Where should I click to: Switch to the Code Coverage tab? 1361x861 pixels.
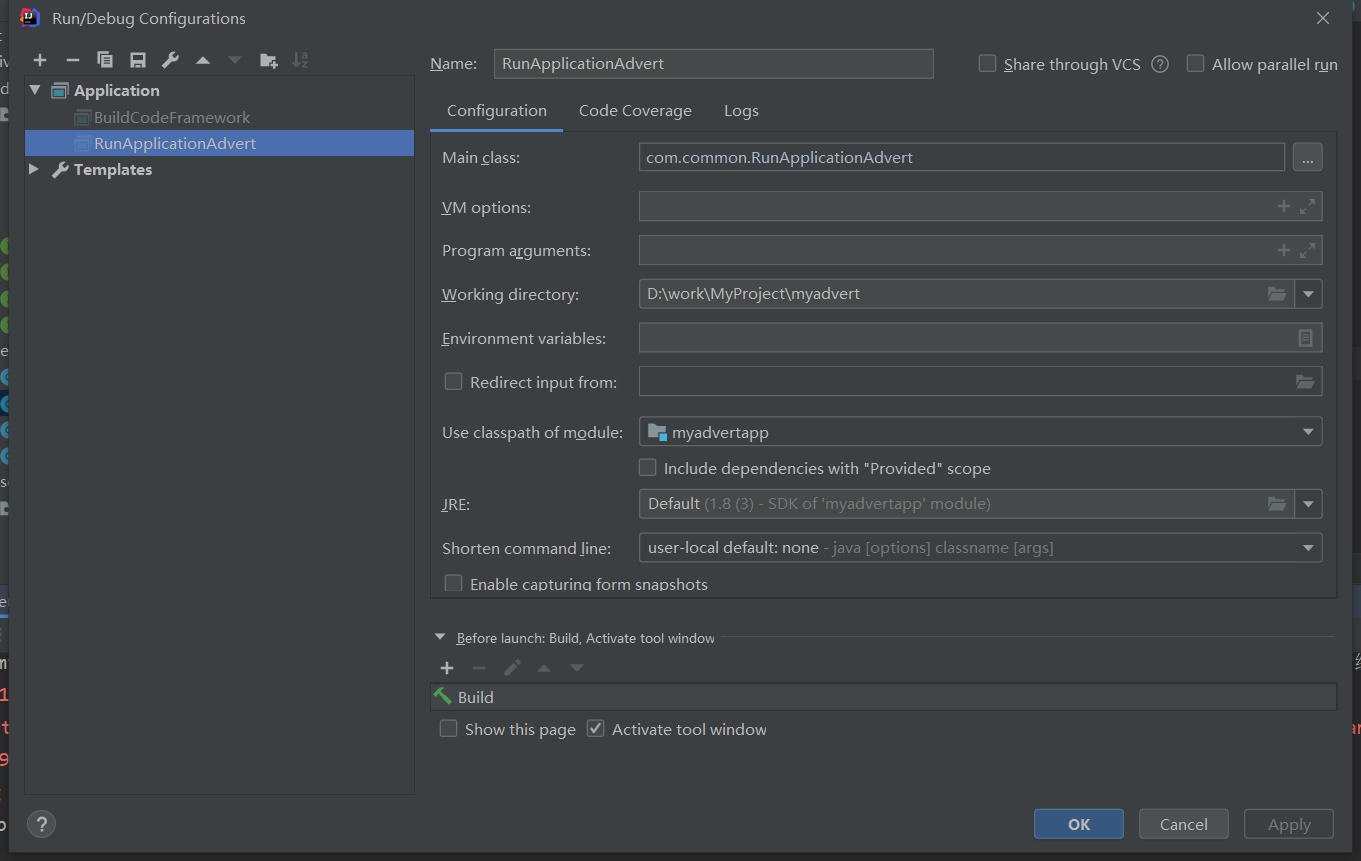coord(635,111)
